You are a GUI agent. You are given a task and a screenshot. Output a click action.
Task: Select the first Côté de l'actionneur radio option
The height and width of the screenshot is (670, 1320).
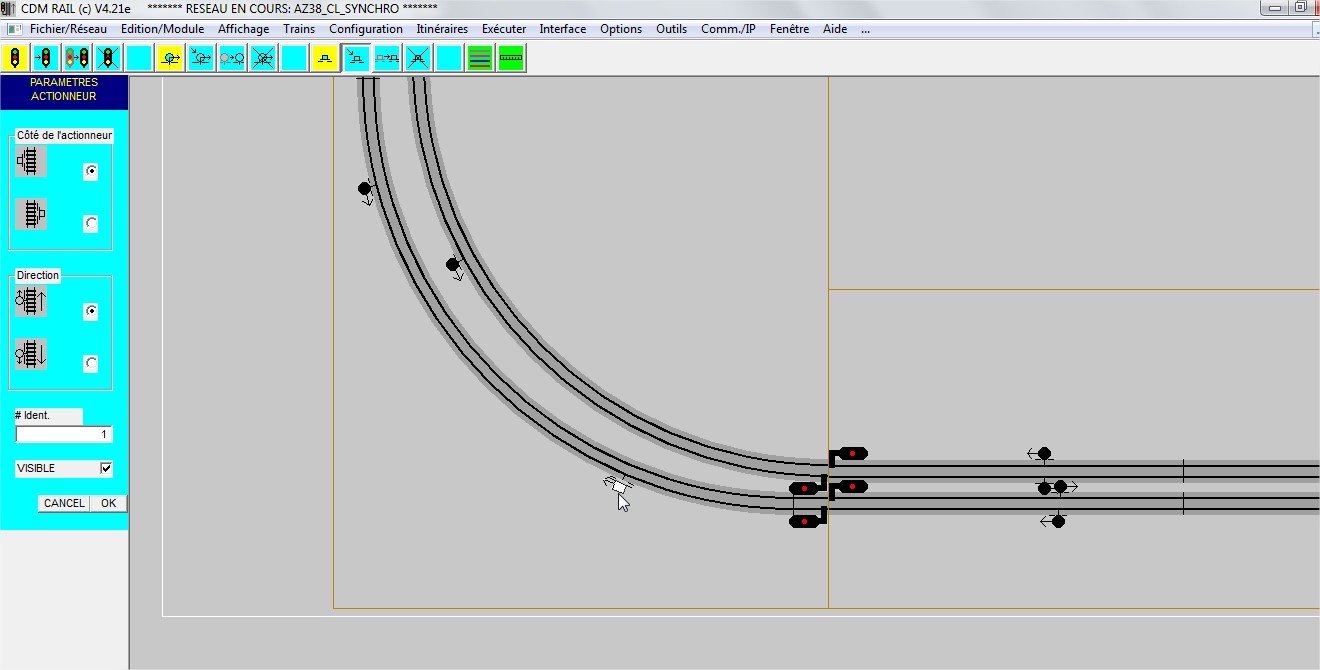(91, 172)
